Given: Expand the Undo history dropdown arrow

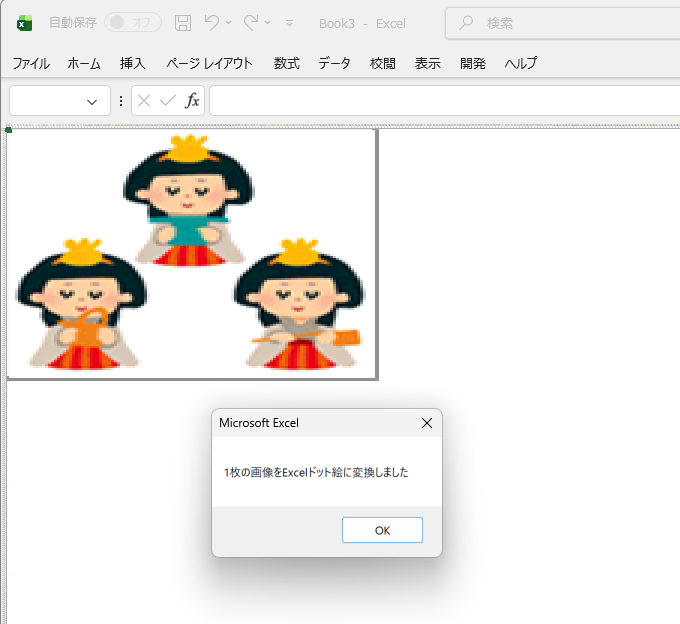Looking at the screenshot, I should pos(229,23).
